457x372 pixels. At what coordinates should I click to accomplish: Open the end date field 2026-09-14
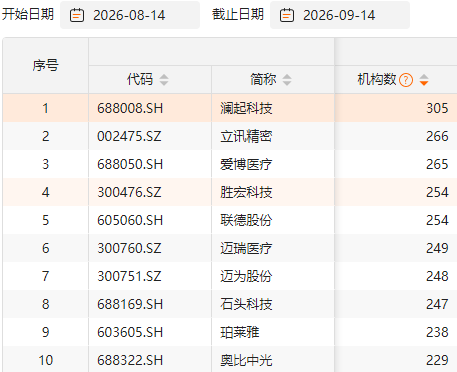[340, 15]
